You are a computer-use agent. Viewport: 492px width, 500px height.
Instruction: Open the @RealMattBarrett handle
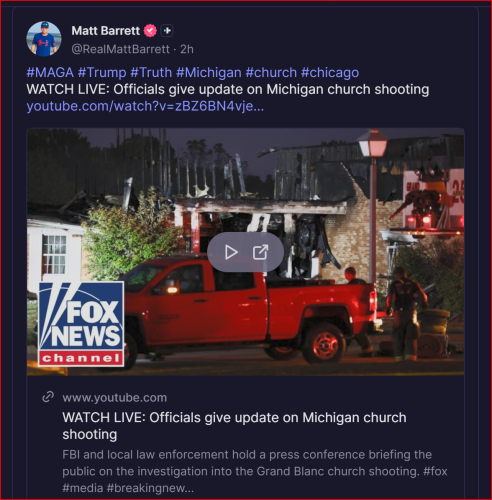120,49
